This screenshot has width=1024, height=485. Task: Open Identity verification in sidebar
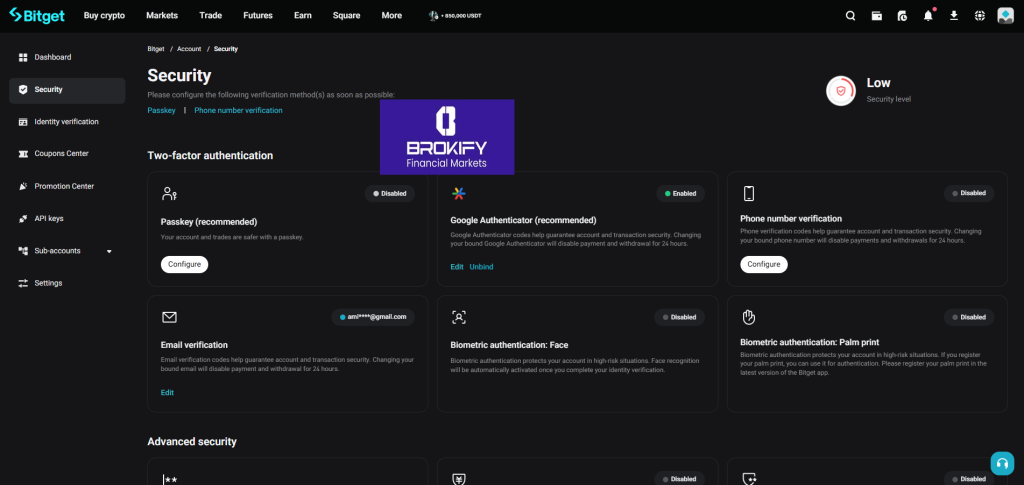point(66,122)
